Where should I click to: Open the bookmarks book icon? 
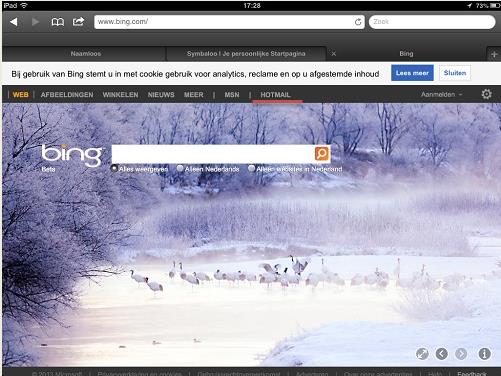point(58,22)
